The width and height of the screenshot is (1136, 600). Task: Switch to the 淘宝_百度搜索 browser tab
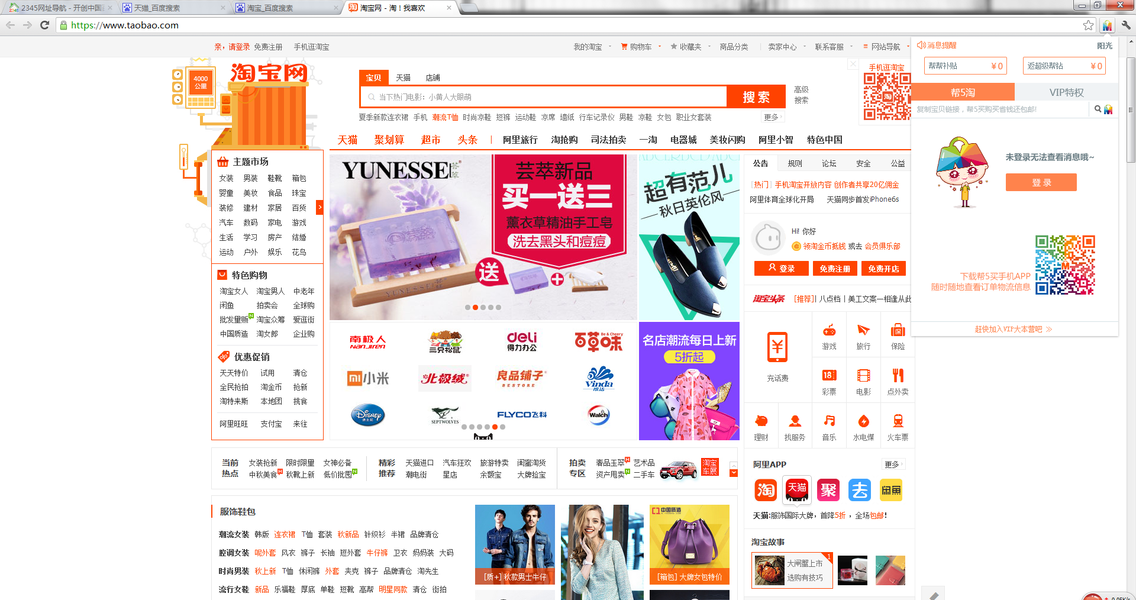284,8
